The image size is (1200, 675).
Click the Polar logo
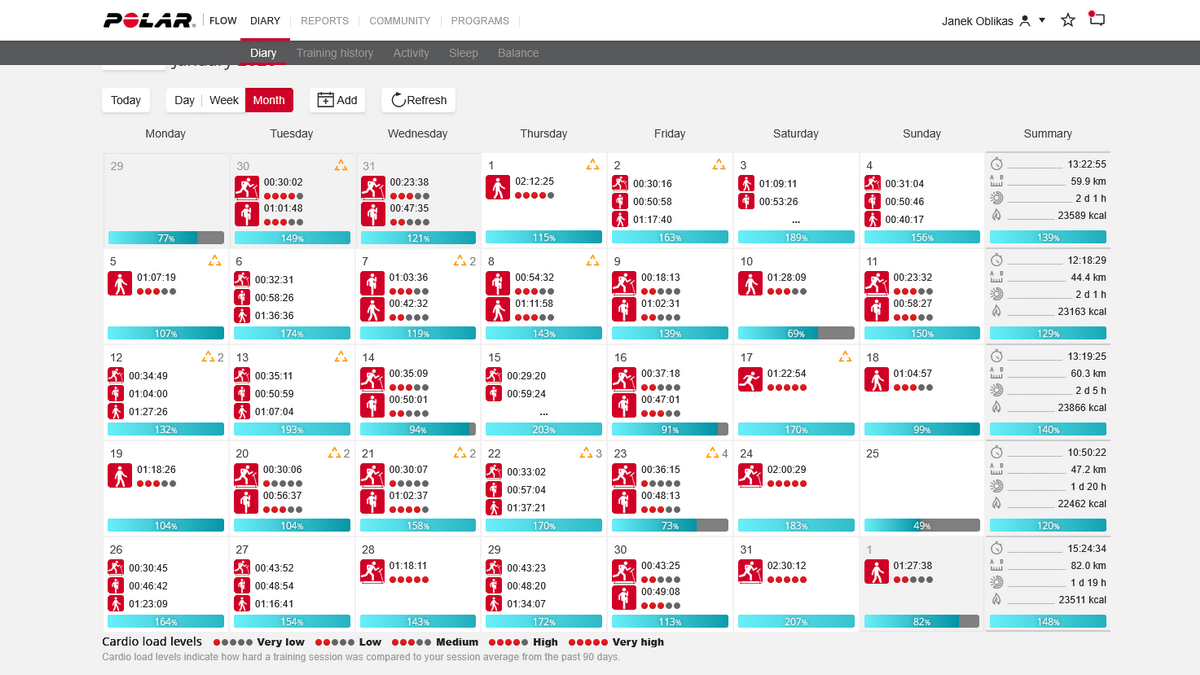[151, 20]
